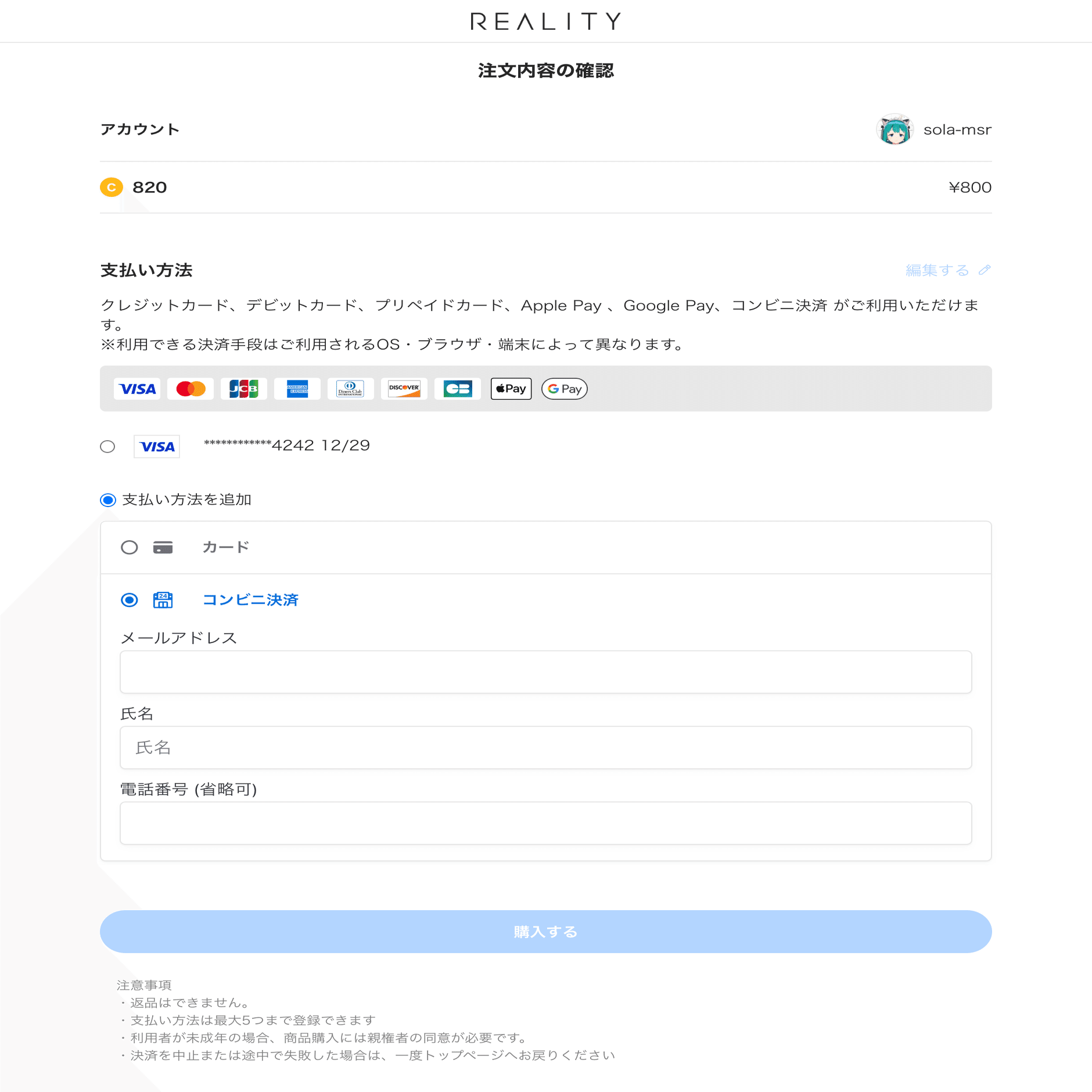Click the convenience store icon next to コンビニ決済
Image resolution: width=1092 pixels, height=1092 pixels.
click(x=163, y=599)
